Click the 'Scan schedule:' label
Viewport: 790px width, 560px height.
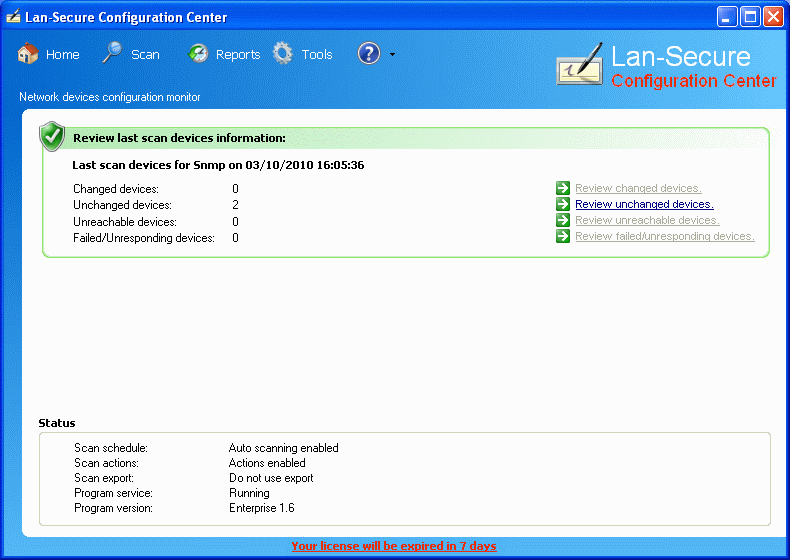(x=111, y=448)
